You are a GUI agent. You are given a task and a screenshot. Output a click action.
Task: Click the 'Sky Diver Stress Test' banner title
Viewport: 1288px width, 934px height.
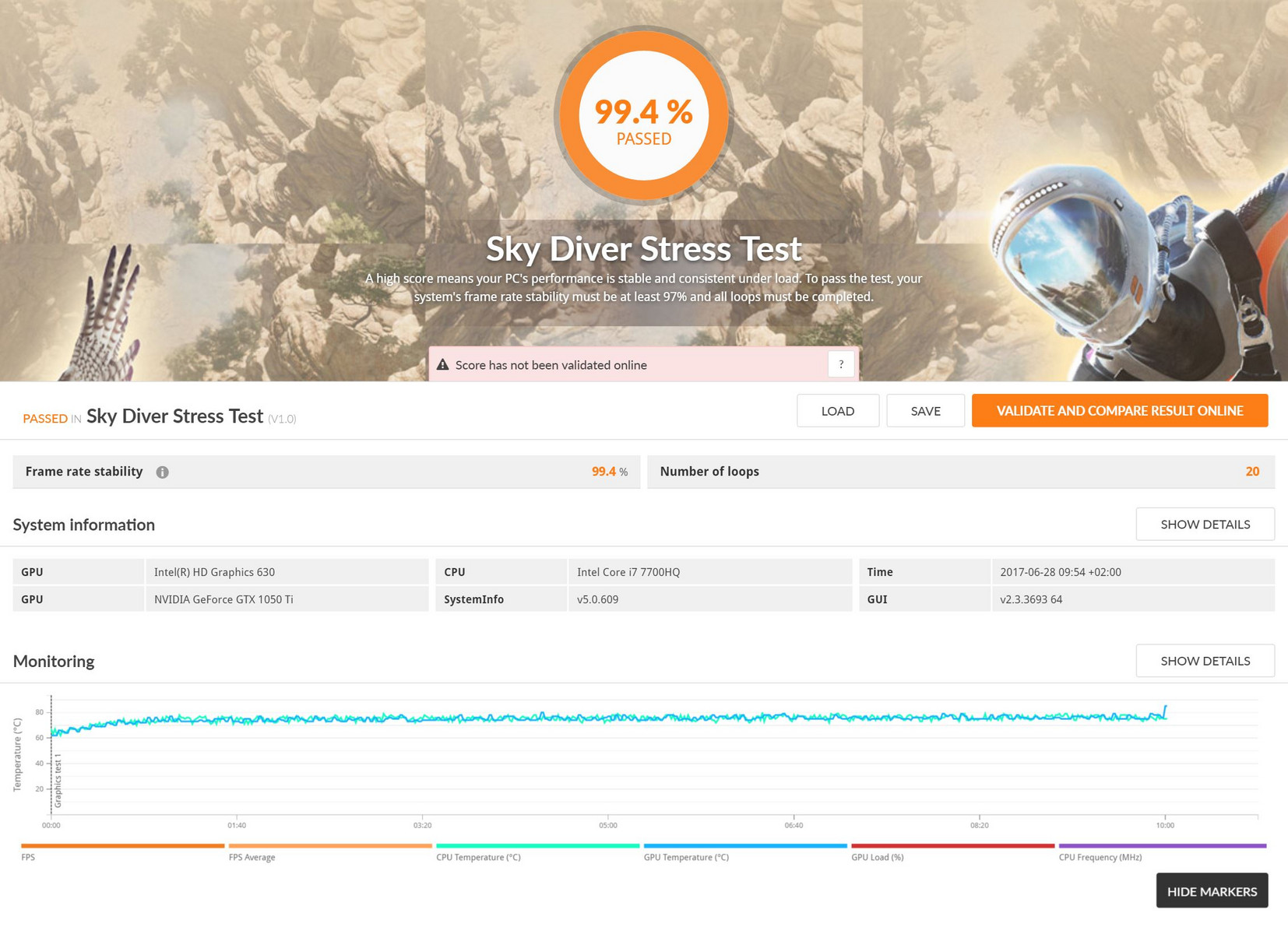pos(643,249)
